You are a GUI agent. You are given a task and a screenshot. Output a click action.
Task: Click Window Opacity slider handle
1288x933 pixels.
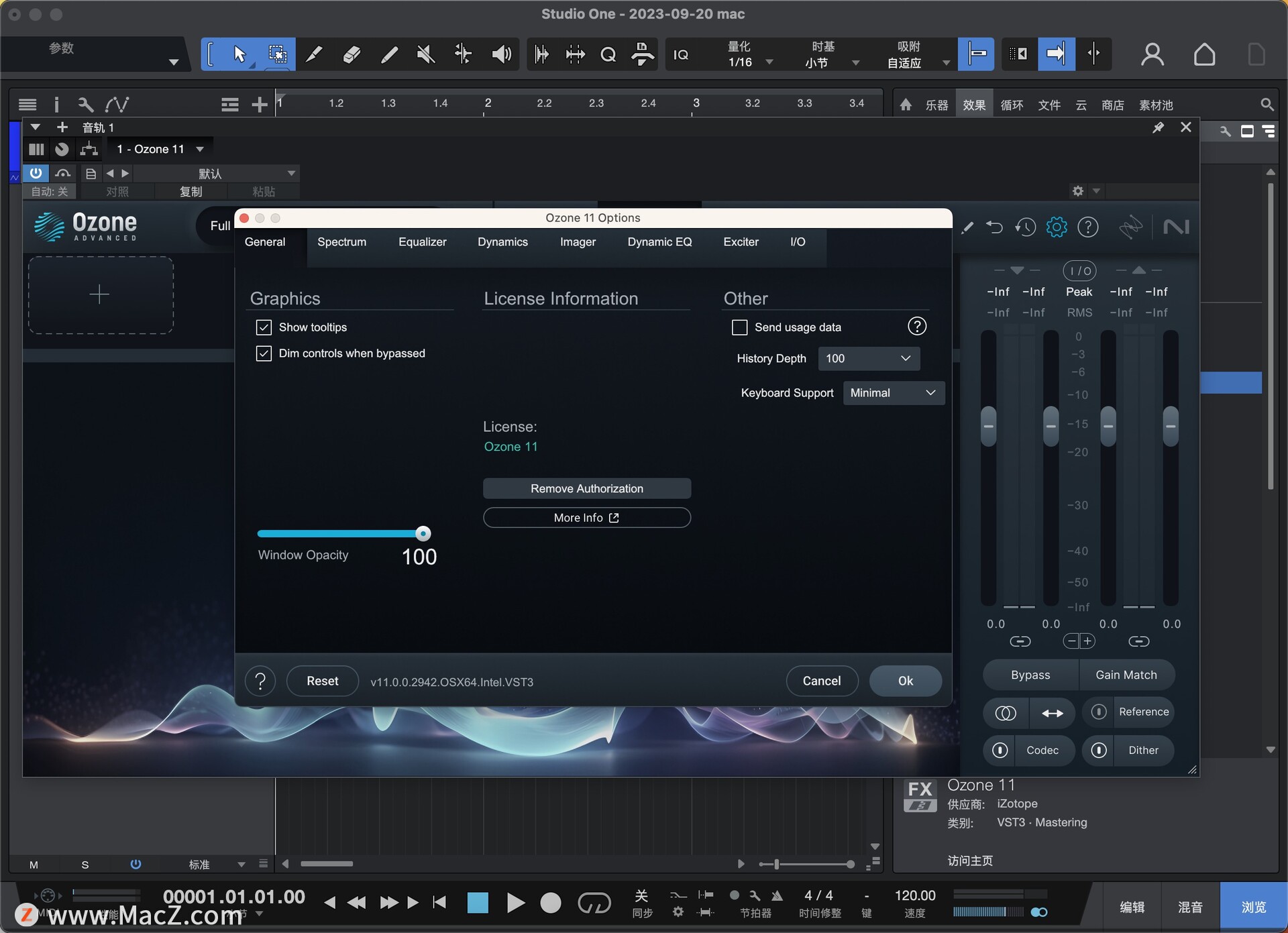pyautogui.click(x=423, y=534)
